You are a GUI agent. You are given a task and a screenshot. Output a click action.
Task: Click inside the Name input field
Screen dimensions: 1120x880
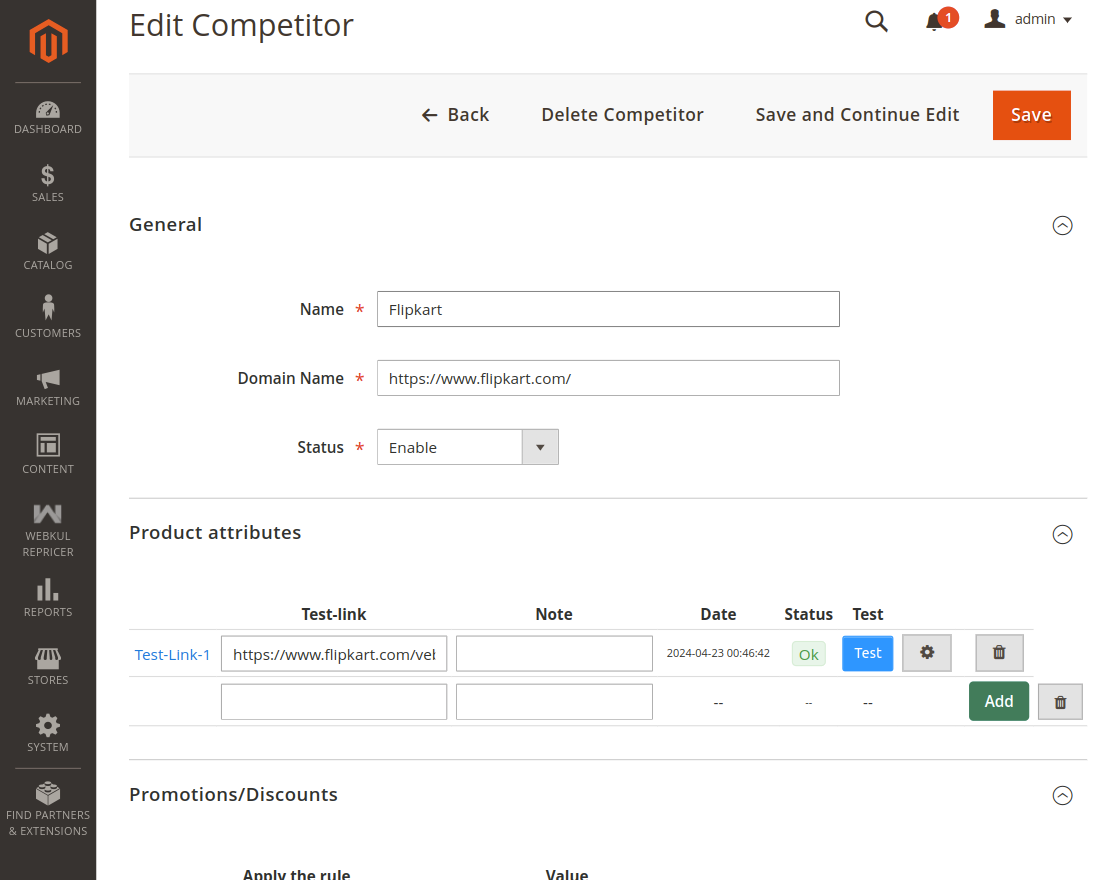(607, 309)
